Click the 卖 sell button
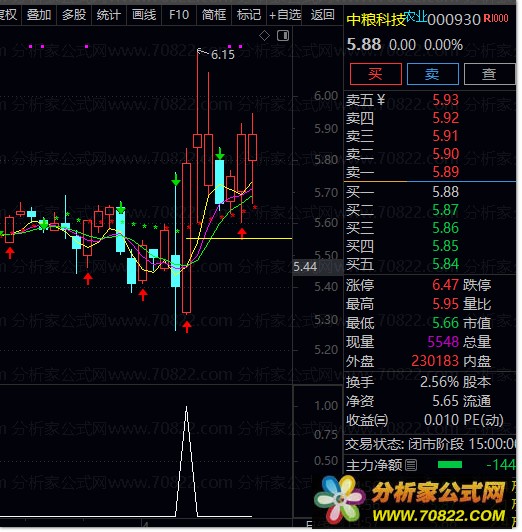The image size is (522, 532). click(432, 74)
